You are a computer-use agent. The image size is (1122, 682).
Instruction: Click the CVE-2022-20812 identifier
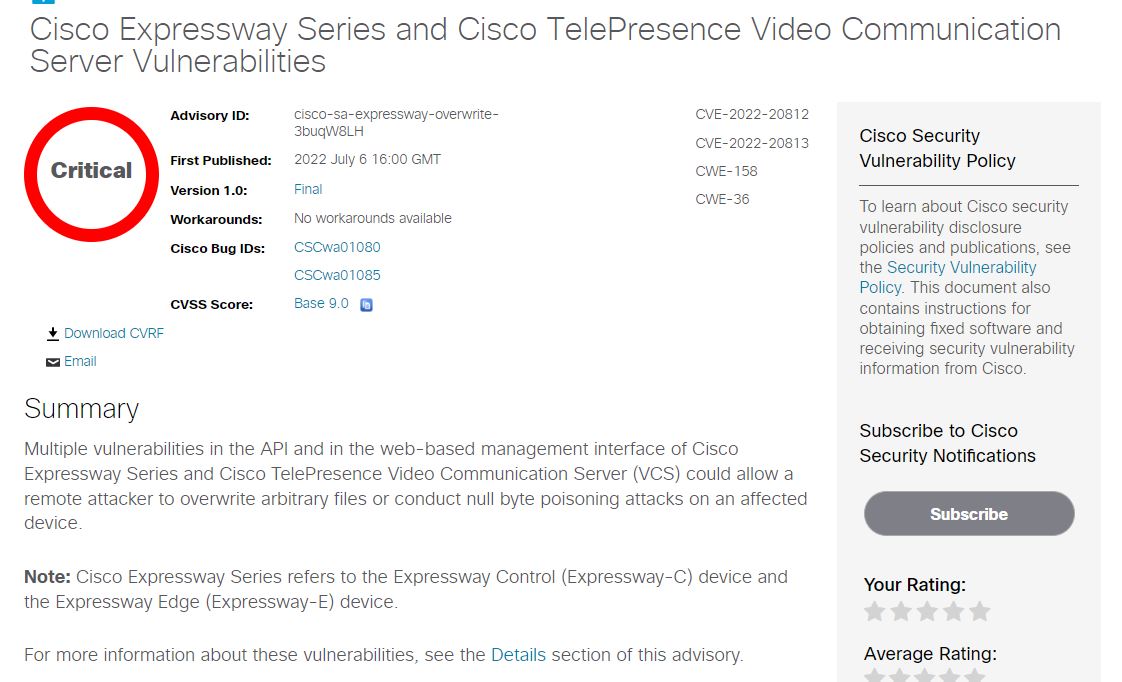(x=752, y=115)
